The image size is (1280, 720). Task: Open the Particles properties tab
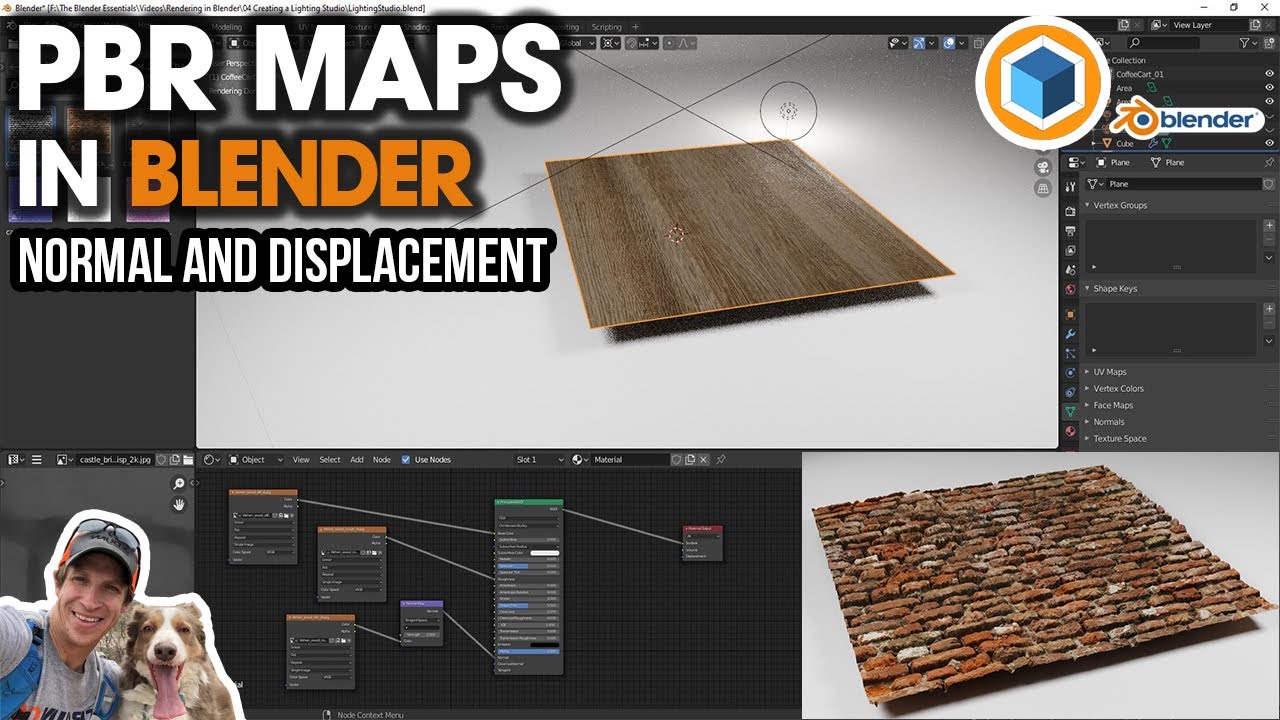[x=1070, y=353]
